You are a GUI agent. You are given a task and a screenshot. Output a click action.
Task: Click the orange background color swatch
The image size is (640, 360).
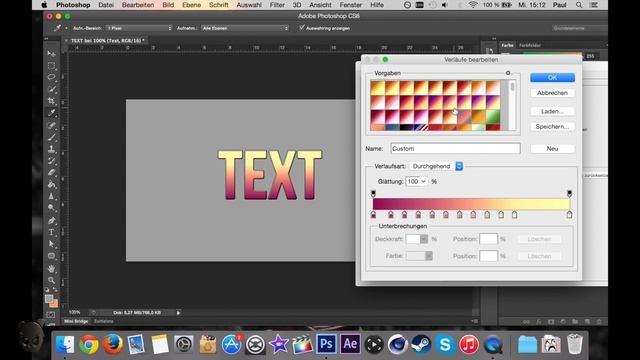(54, 304)
